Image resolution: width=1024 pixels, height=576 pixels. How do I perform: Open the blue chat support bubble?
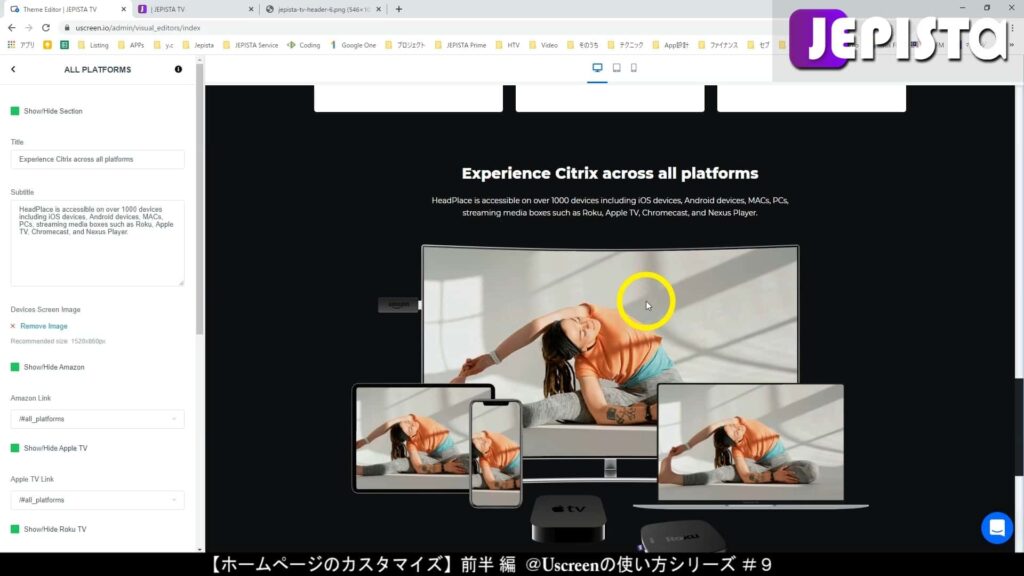pos(997,528)
